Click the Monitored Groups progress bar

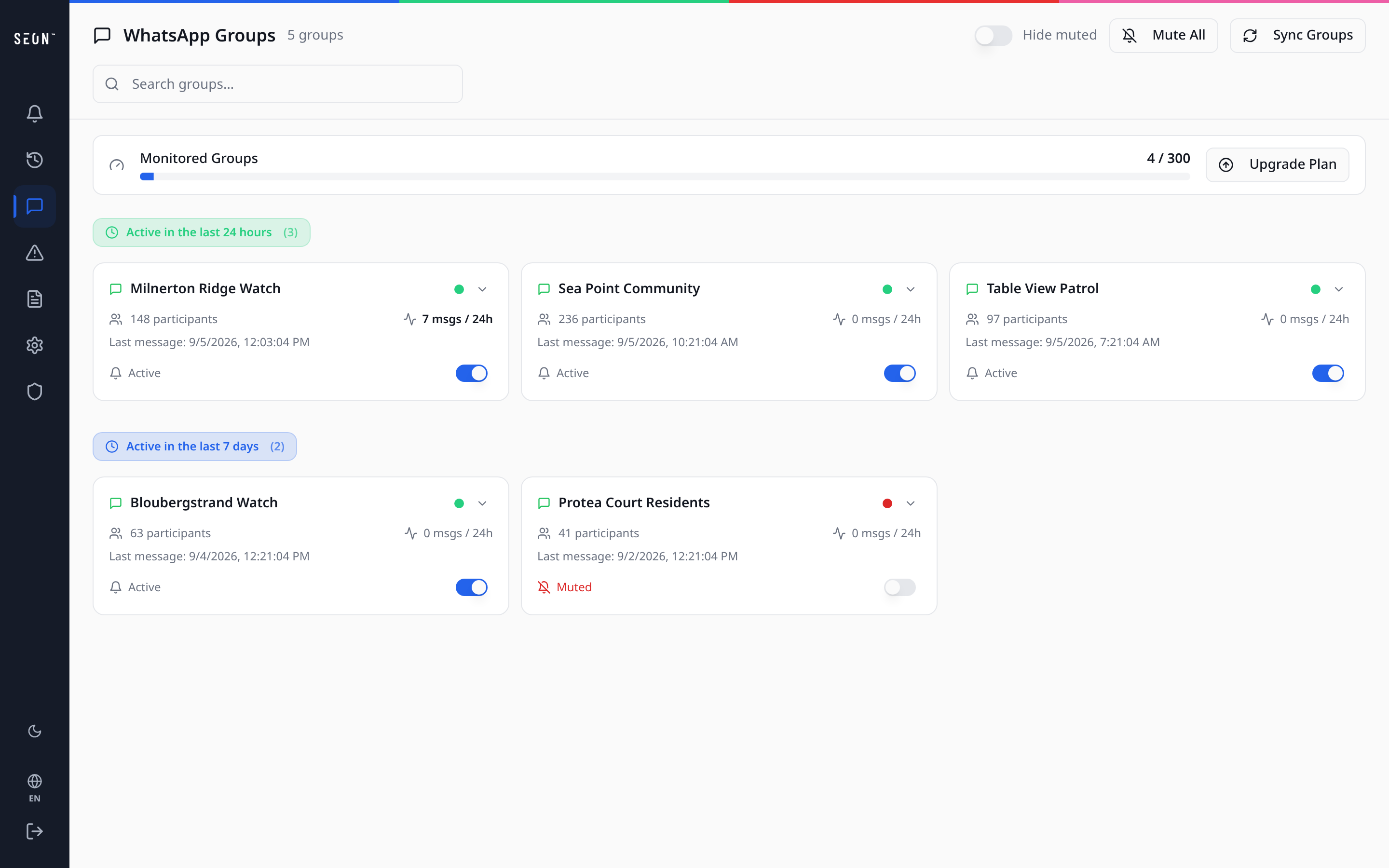click(665, 177)
